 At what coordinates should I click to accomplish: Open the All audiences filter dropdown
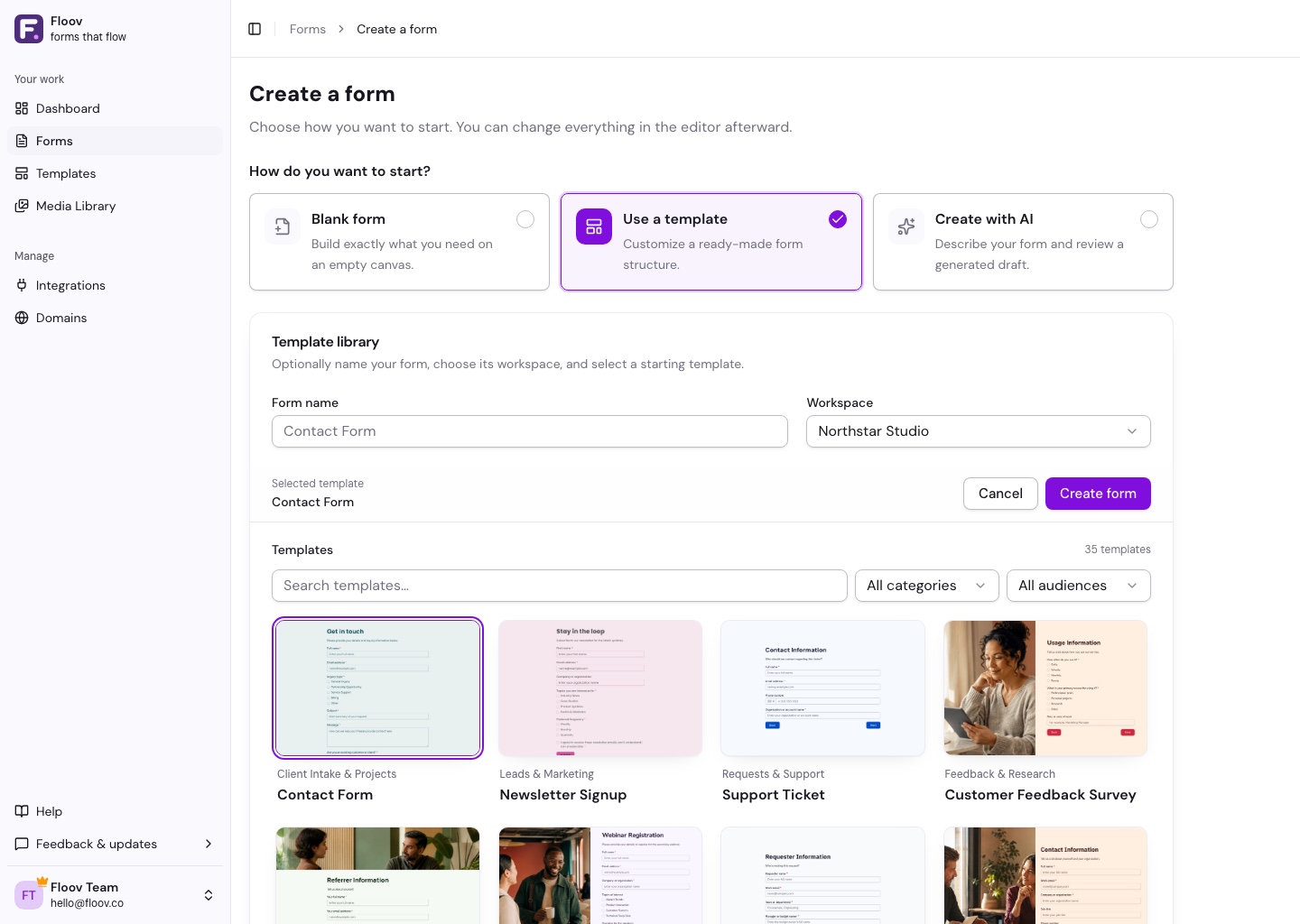coord(1079,586)
